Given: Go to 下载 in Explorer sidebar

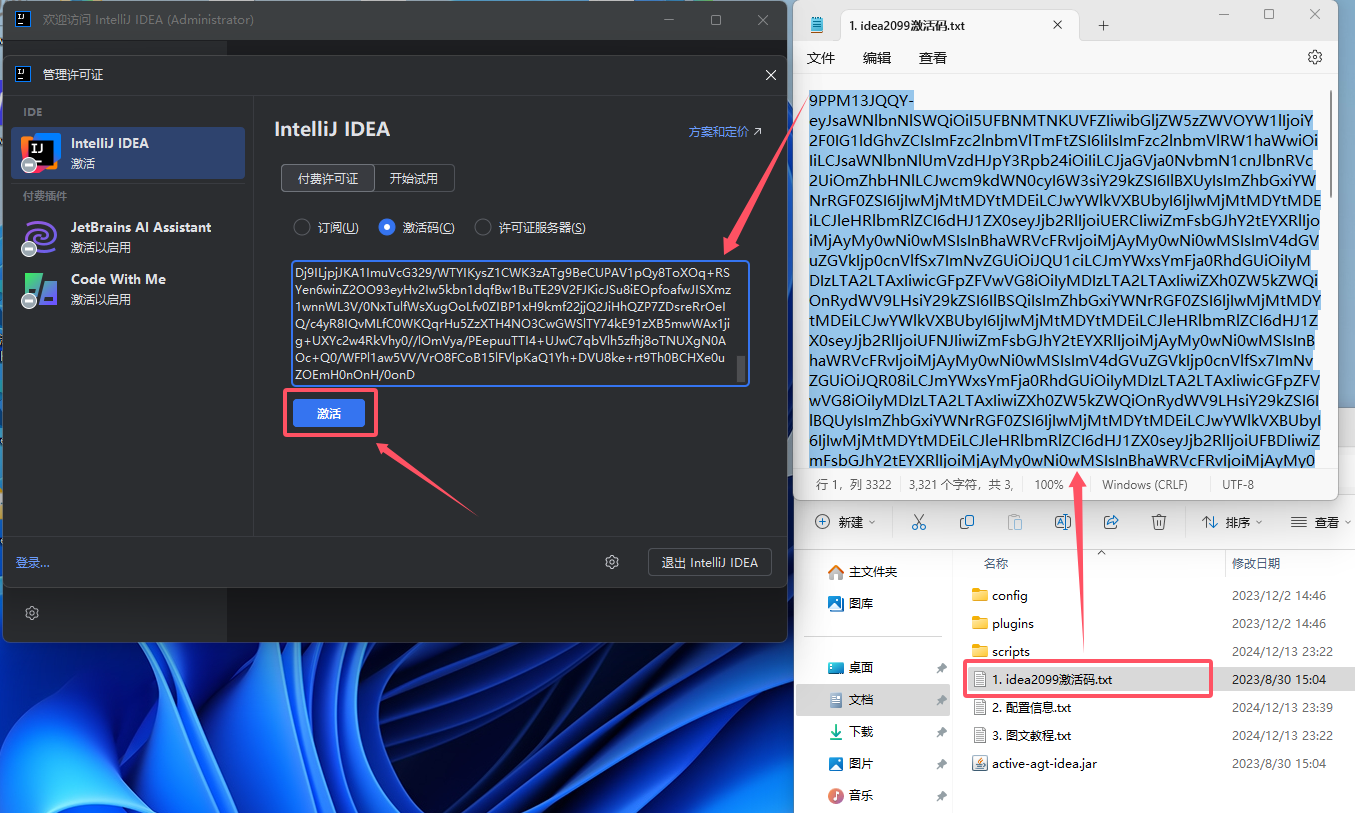Looking at the screenshot, I should click(x=850, y=732).
